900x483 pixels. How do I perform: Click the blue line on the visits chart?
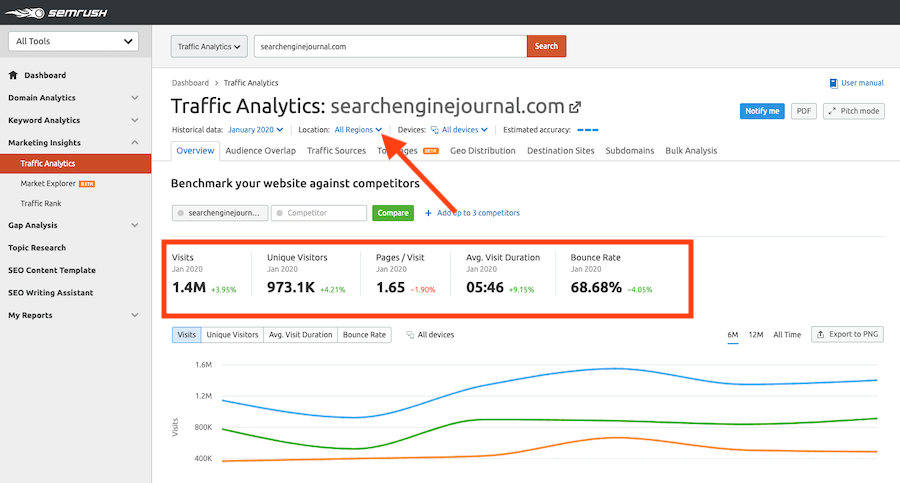549,375
